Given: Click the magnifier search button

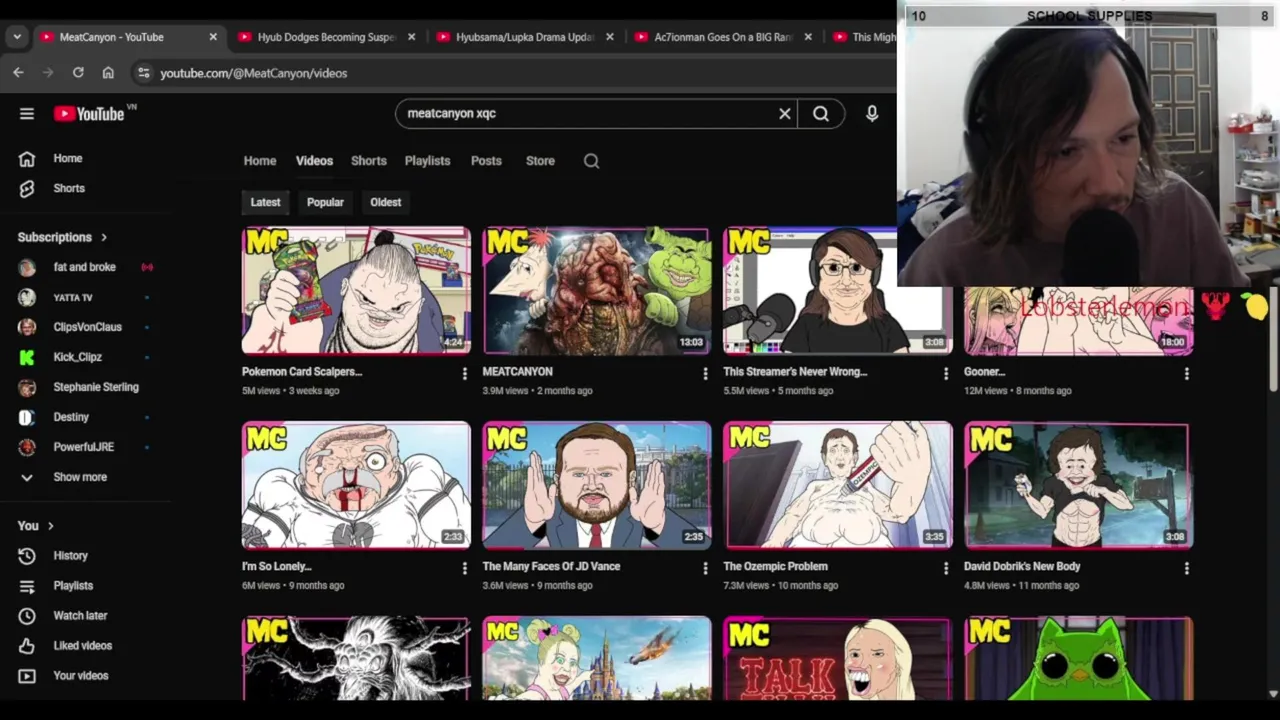Looking at the screenshot, I should click(x=821, y=114).
